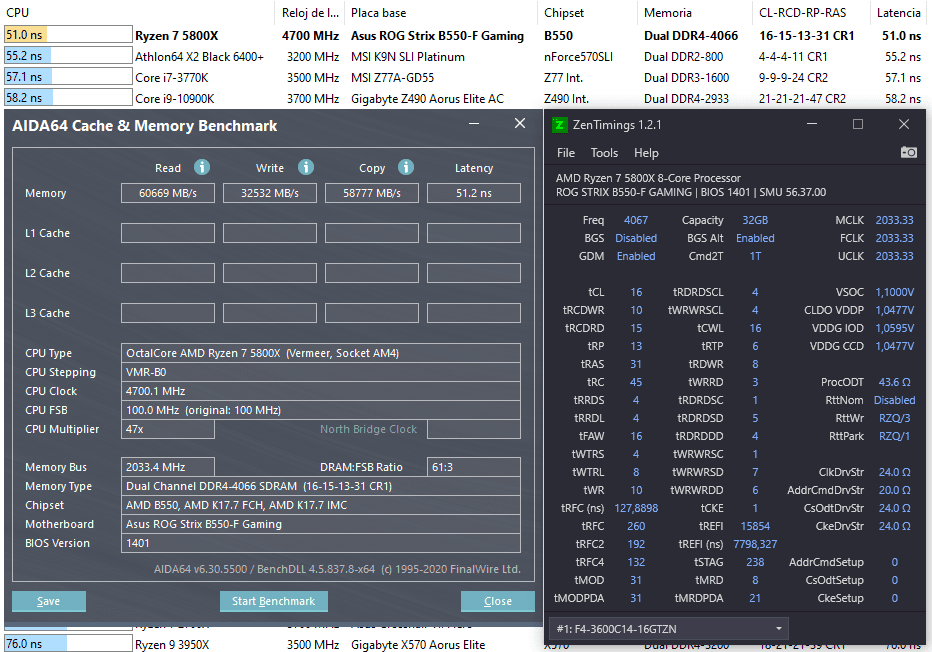The image size is (932, 652).
Task: Click the CL-RCD-RP-RAS column header
Action: [x=810, y=12]
